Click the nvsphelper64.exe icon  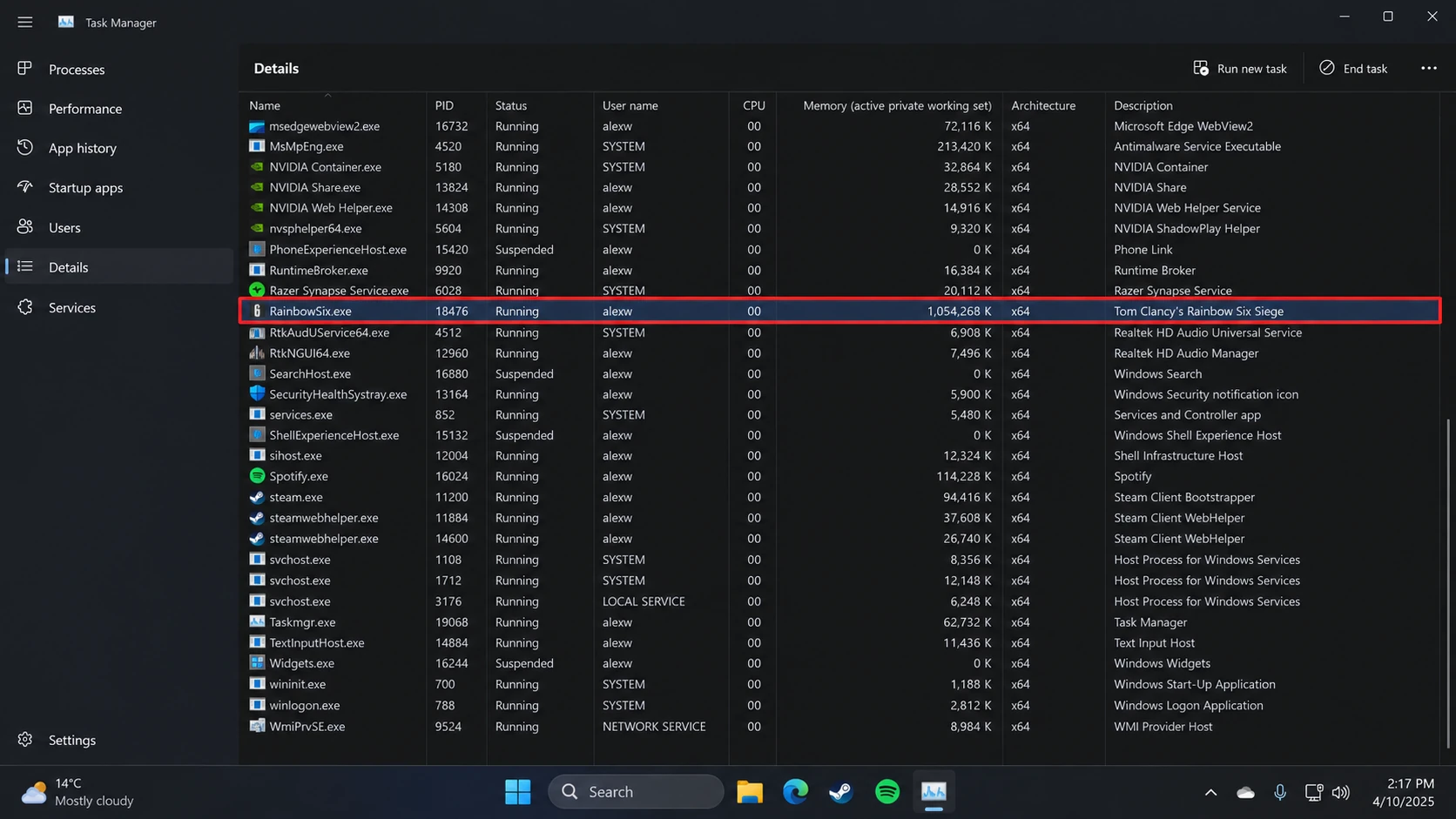[x=257, y=229]
